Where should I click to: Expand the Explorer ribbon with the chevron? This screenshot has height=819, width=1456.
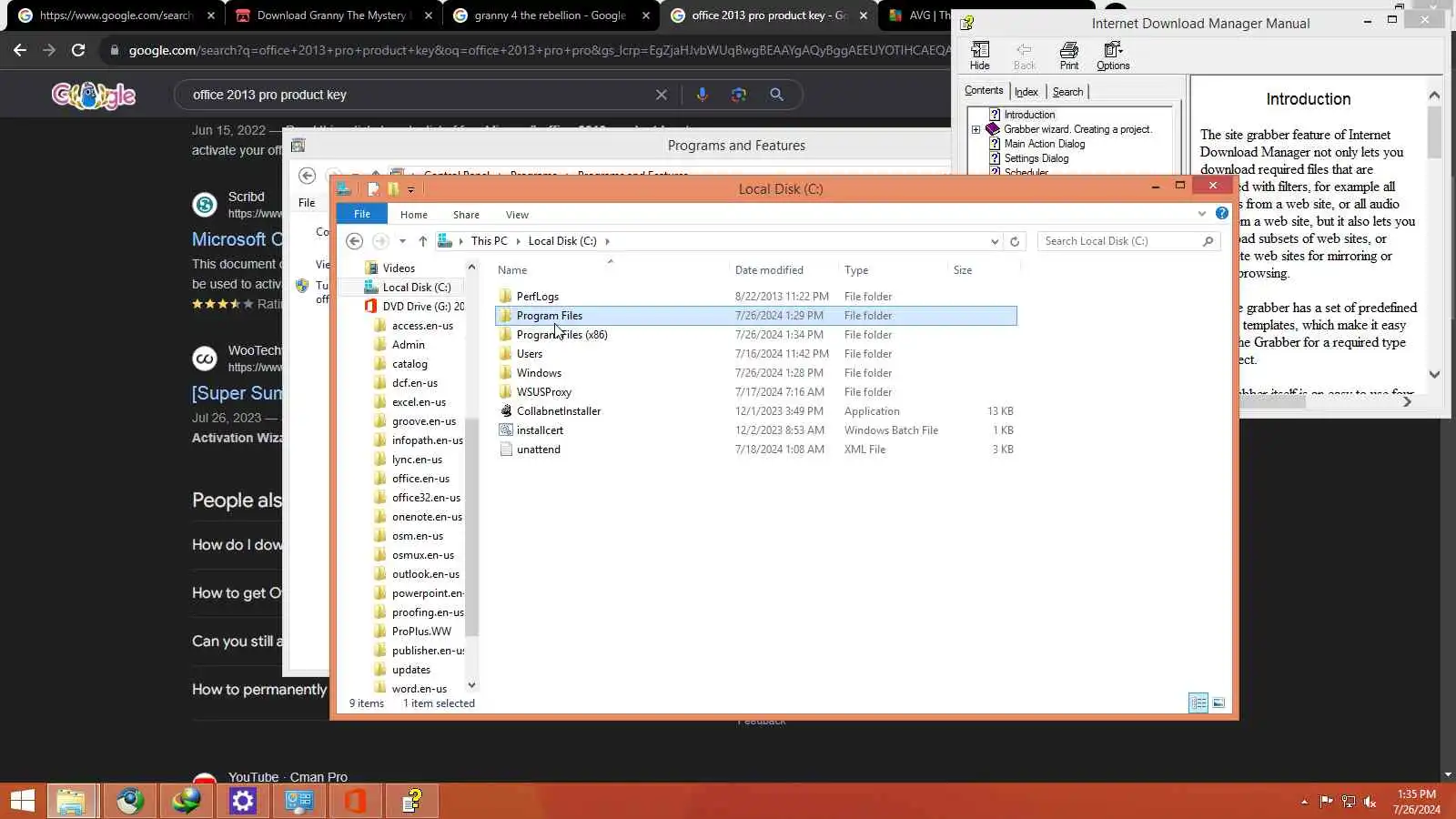coord(1202,214)
